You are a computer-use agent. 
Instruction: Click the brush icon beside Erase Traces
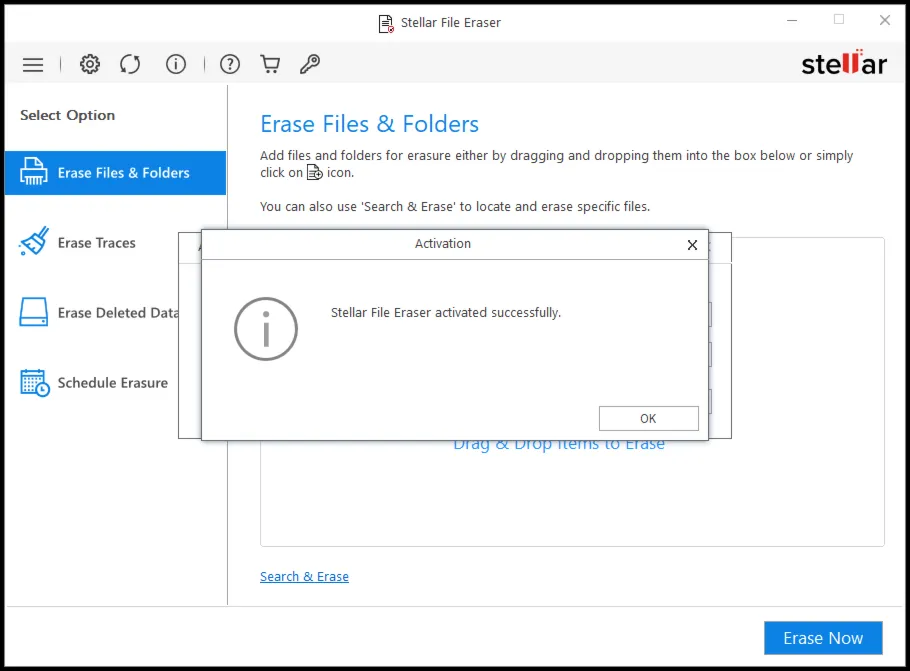click(34, 241)
